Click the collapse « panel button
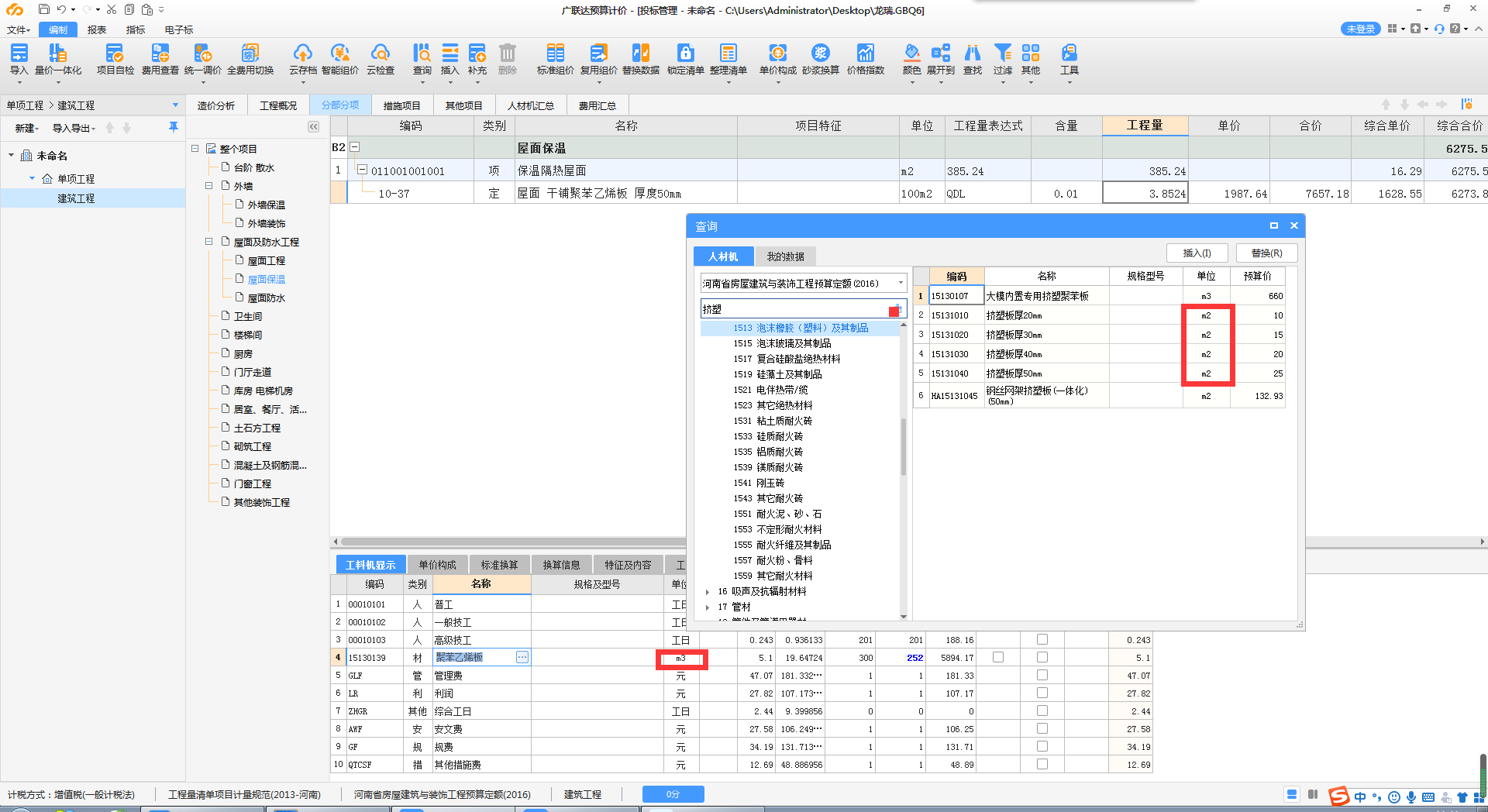 tap(313, 126)
